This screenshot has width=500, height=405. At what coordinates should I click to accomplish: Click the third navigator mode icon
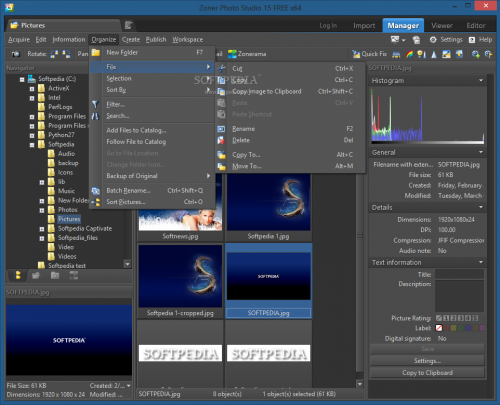point(55,275)
